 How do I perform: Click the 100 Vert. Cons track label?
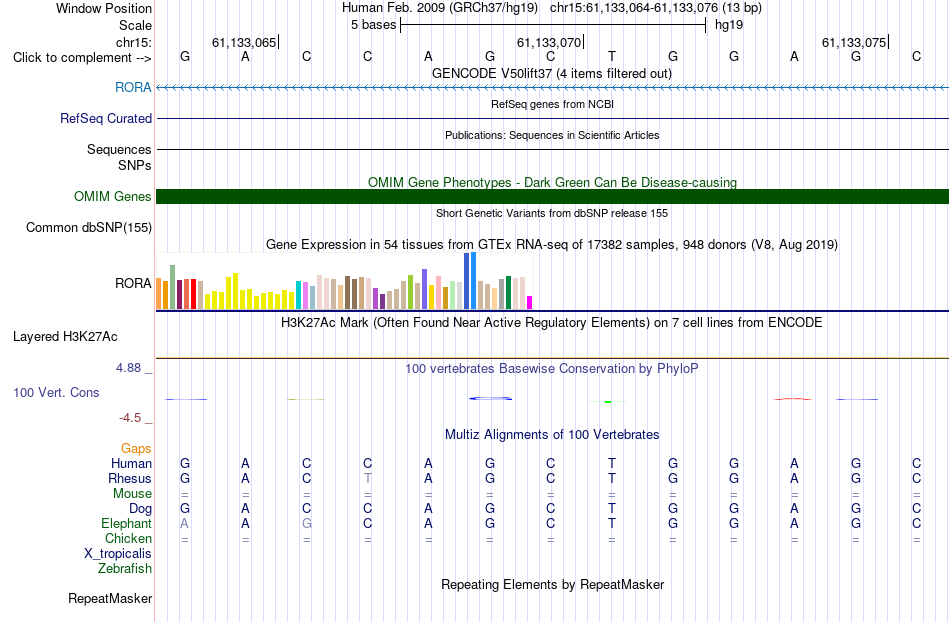56,392
